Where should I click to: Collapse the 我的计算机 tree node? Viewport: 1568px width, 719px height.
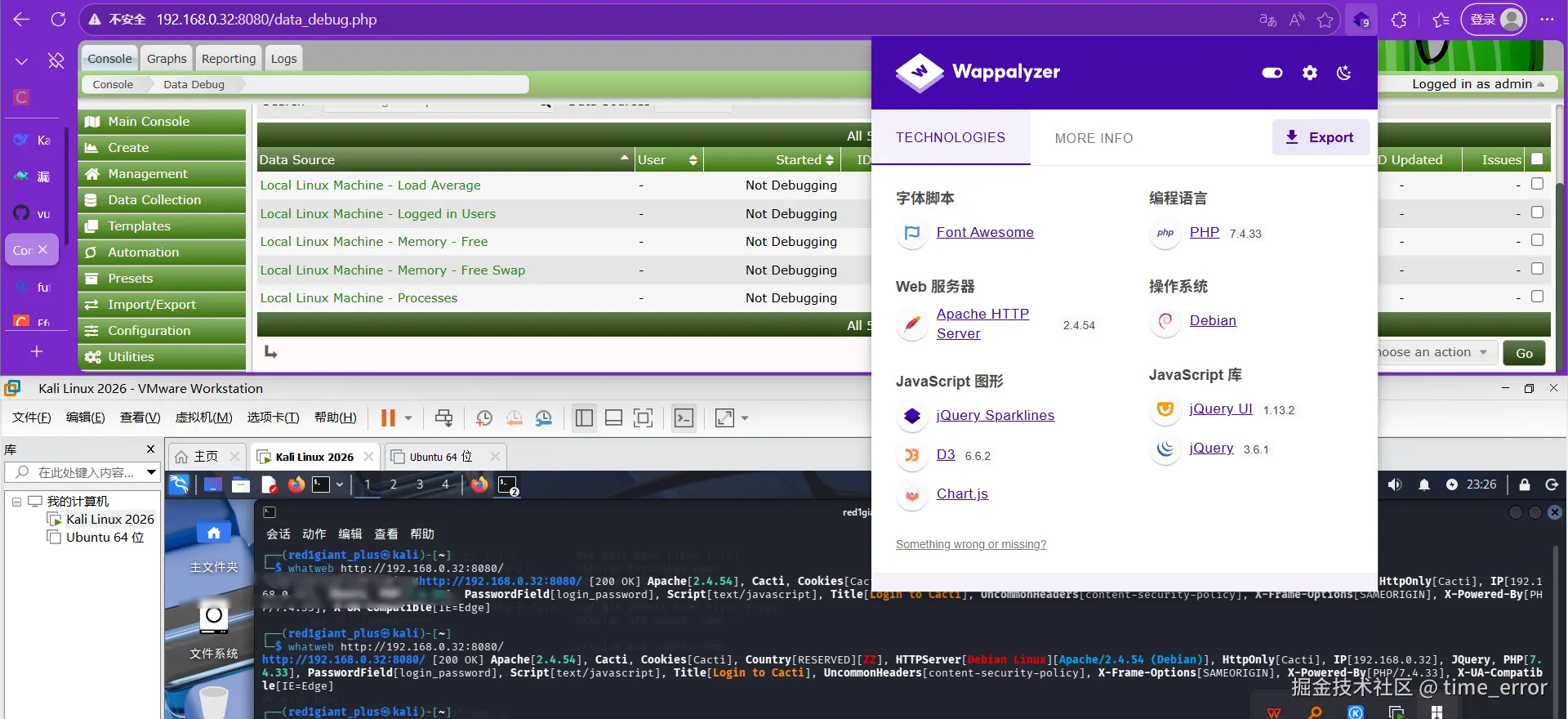[16, 502]
